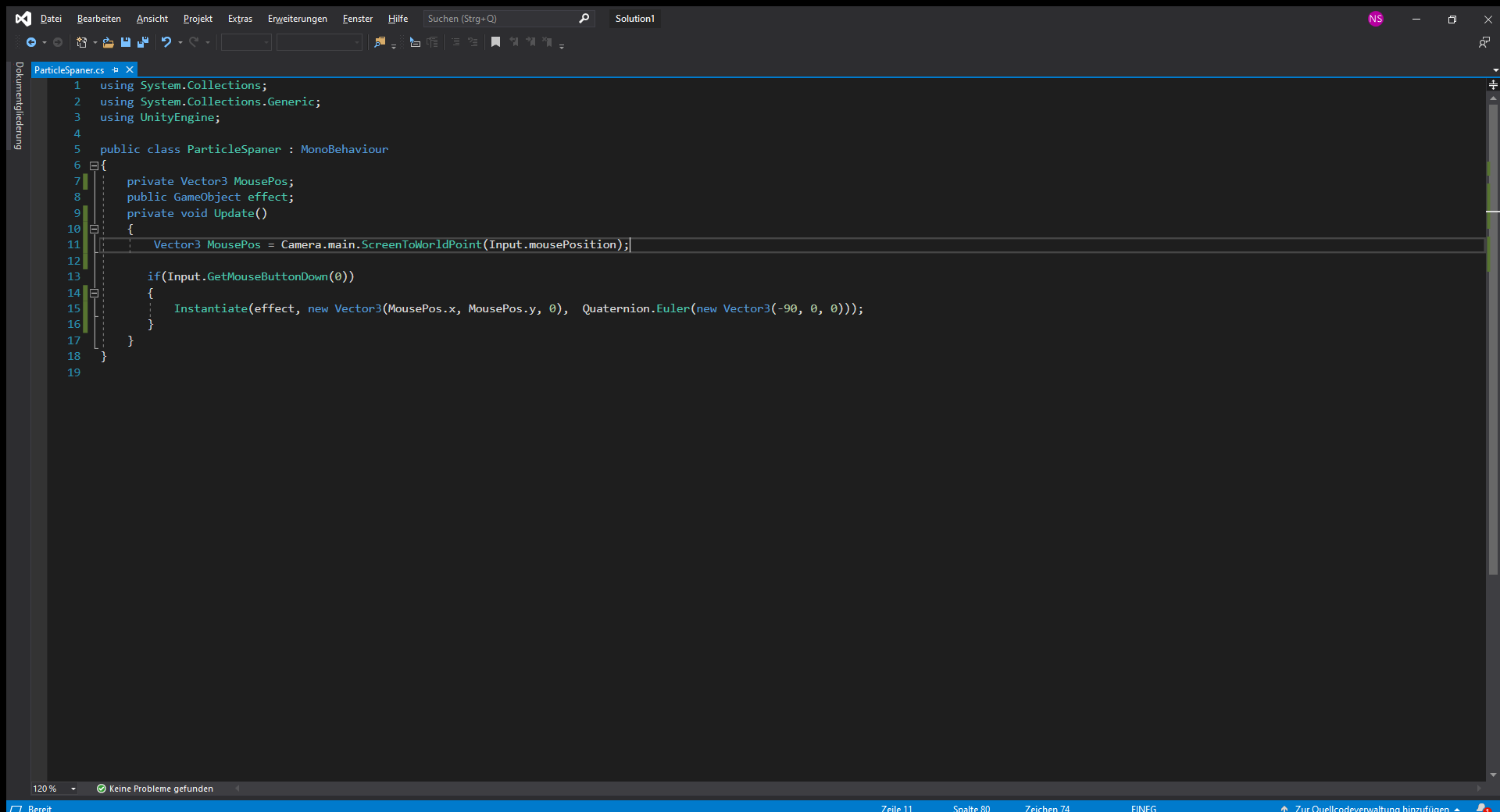Open the Dokumentgliederung side panel tab
The height and width of the screenshot is (812, 1500).
coord(20,105)
